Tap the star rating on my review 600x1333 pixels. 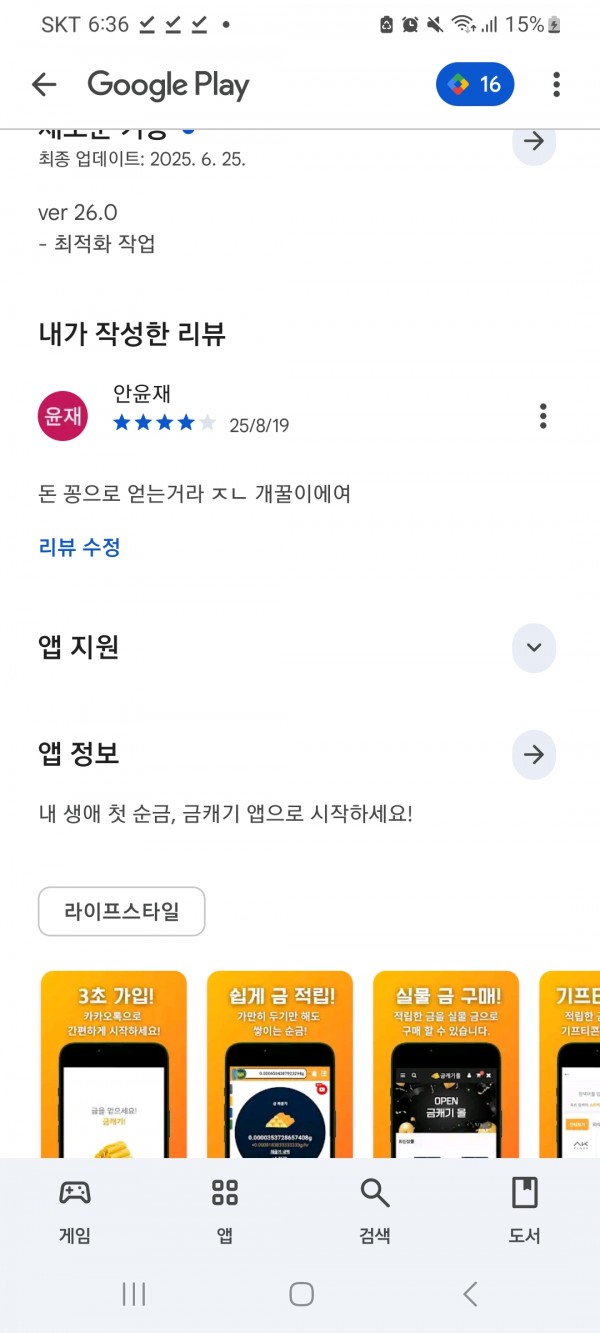click(164, 423)
